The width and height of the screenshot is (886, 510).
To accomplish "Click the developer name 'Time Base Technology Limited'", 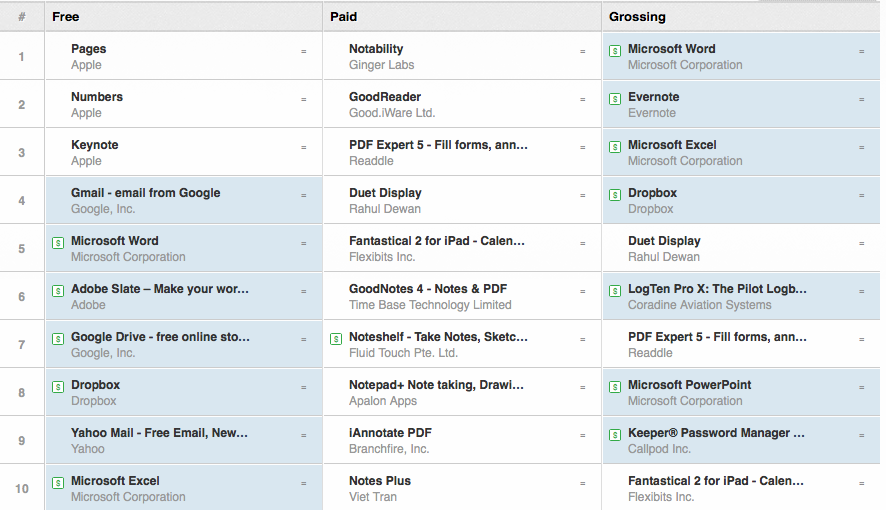I will (x=430, y=305).
